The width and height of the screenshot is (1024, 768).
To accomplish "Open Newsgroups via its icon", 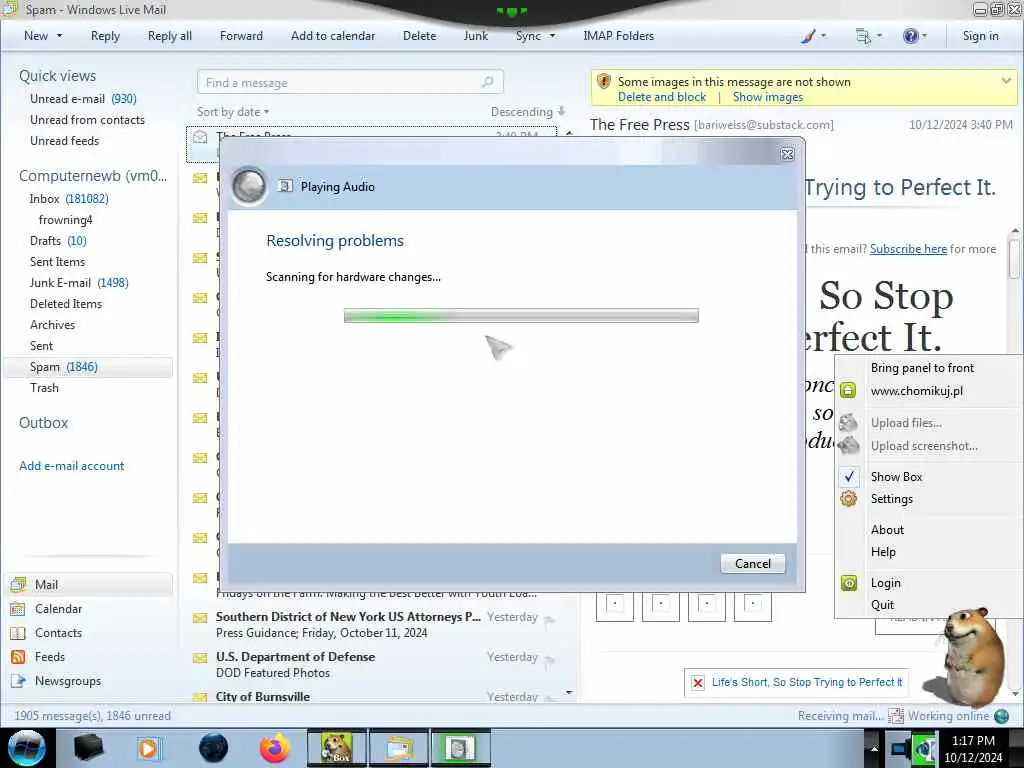I will pyautogui.click(x=18, y=681).
